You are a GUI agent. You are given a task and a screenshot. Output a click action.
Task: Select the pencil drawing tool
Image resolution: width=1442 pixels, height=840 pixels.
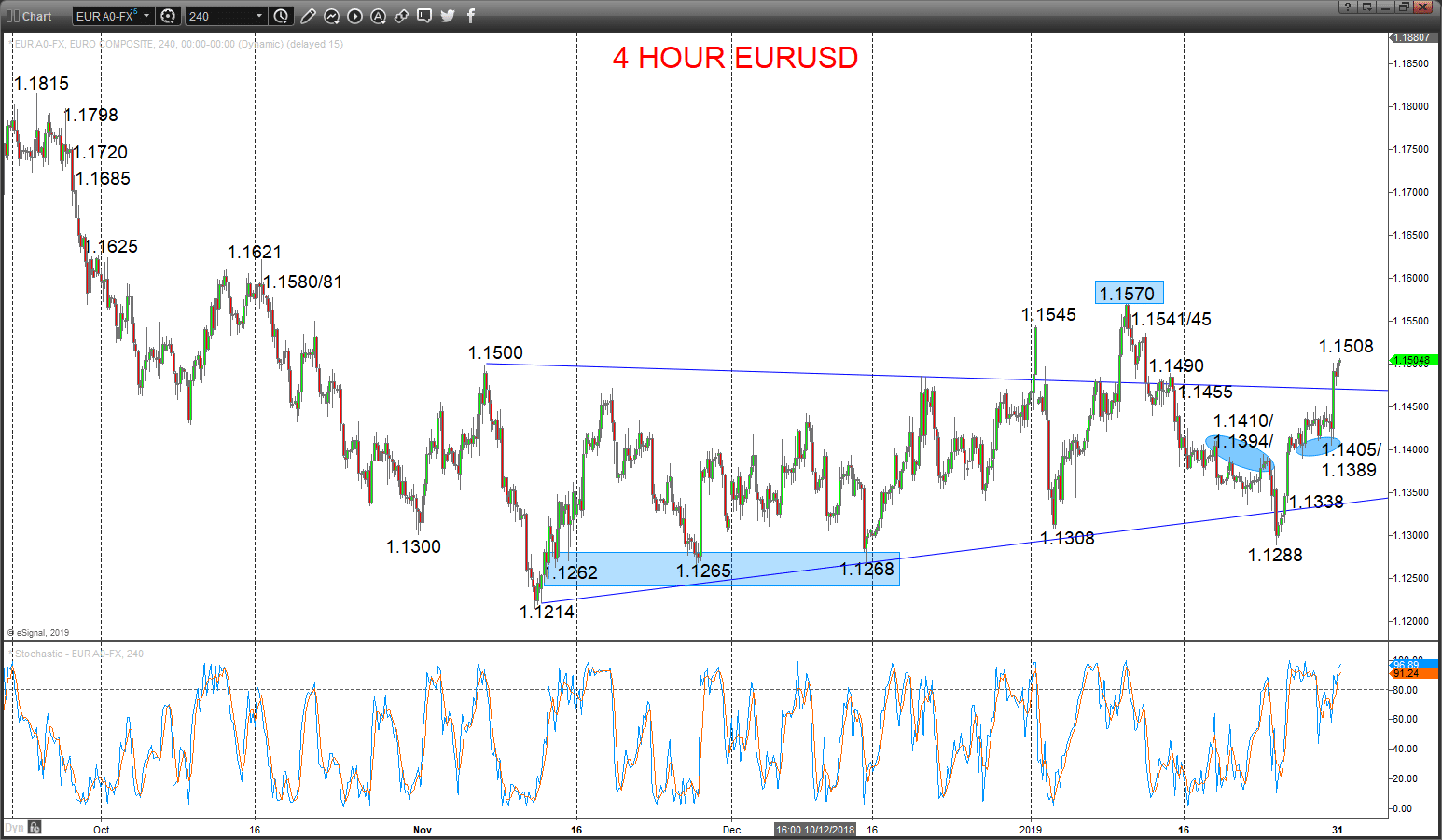308,16
